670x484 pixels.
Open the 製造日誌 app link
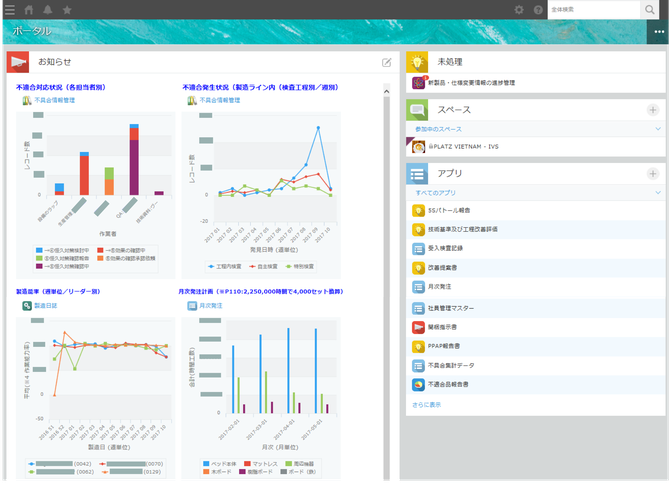[x=48, y=305]
